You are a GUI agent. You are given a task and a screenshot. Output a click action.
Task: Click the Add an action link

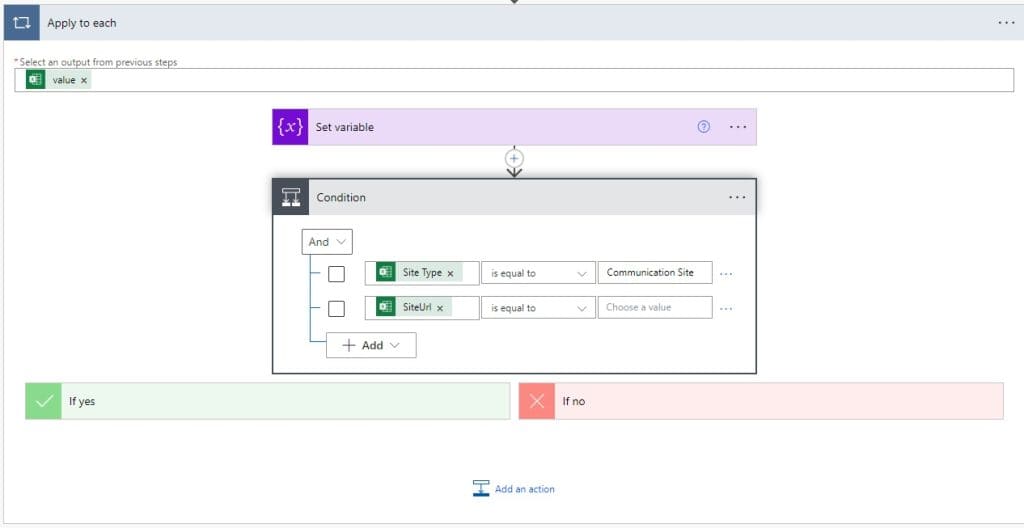coord(524,489)
